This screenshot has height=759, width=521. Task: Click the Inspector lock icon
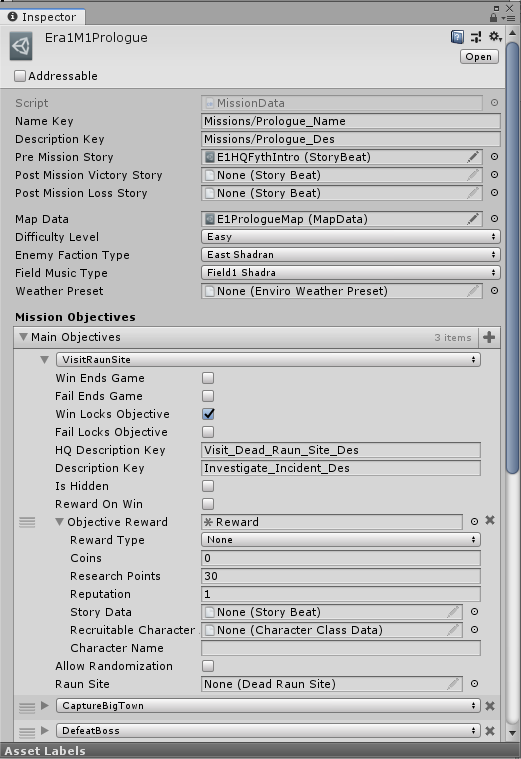pyautogui.click(x=493, y=17)
